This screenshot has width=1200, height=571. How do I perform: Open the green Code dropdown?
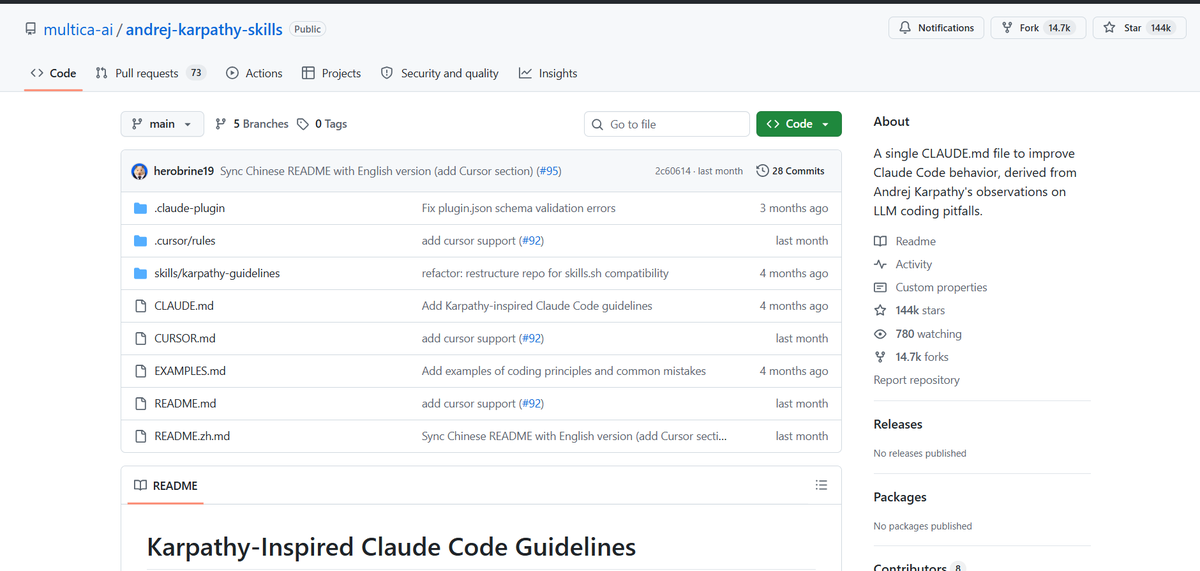click(x=799, y=124)
